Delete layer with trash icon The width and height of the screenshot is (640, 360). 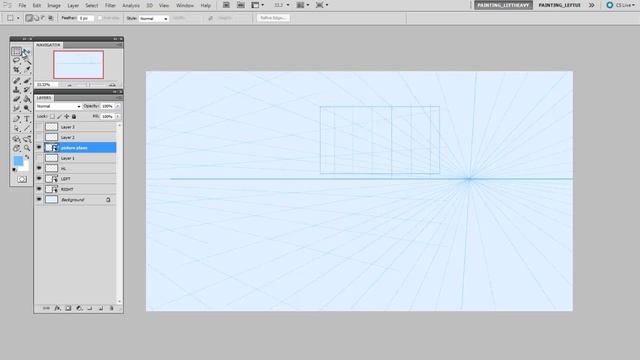tap(111, 308)
